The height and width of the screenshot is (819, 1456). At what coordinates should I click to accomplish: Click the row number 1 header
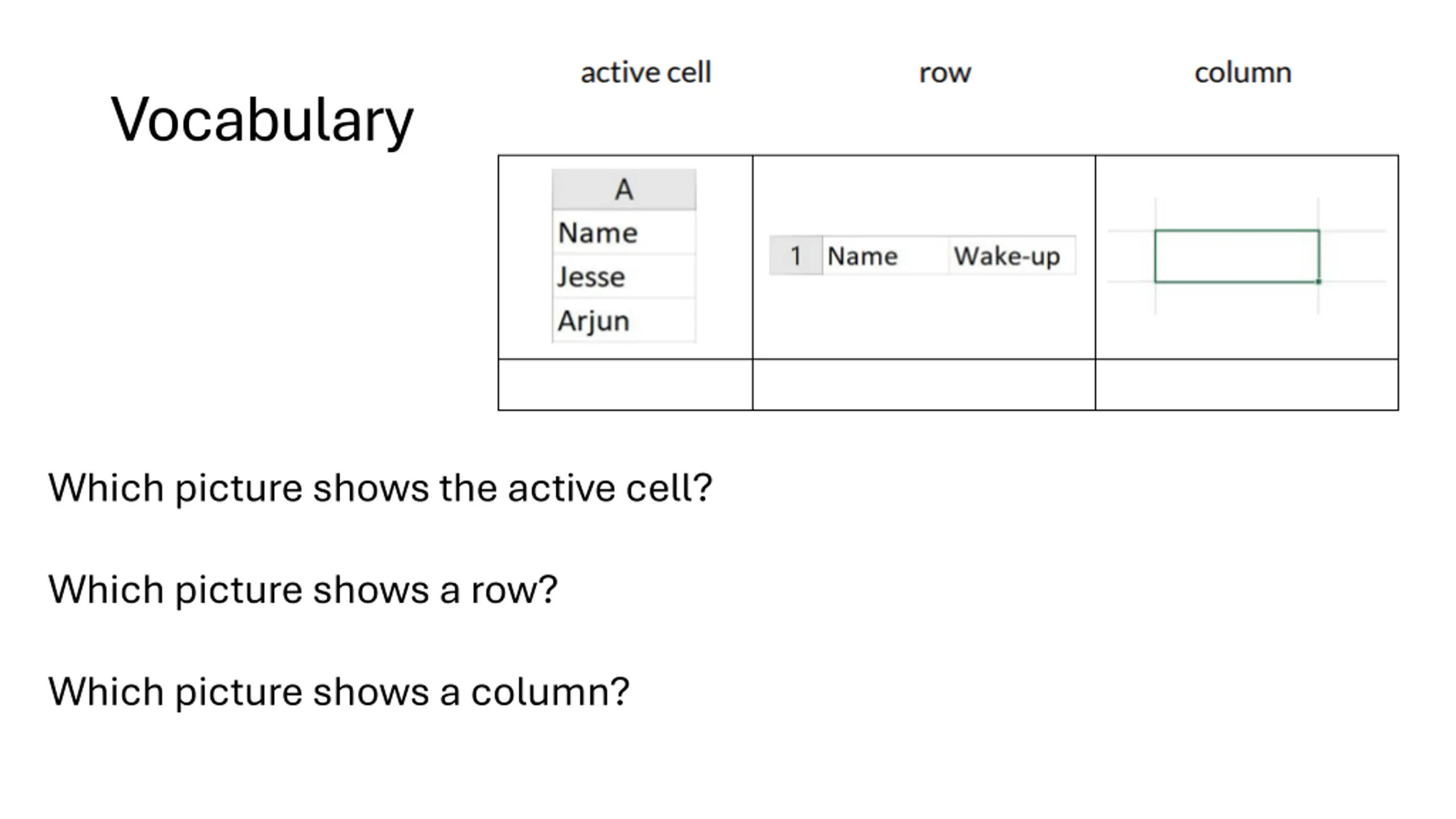(x=796, y=255)
